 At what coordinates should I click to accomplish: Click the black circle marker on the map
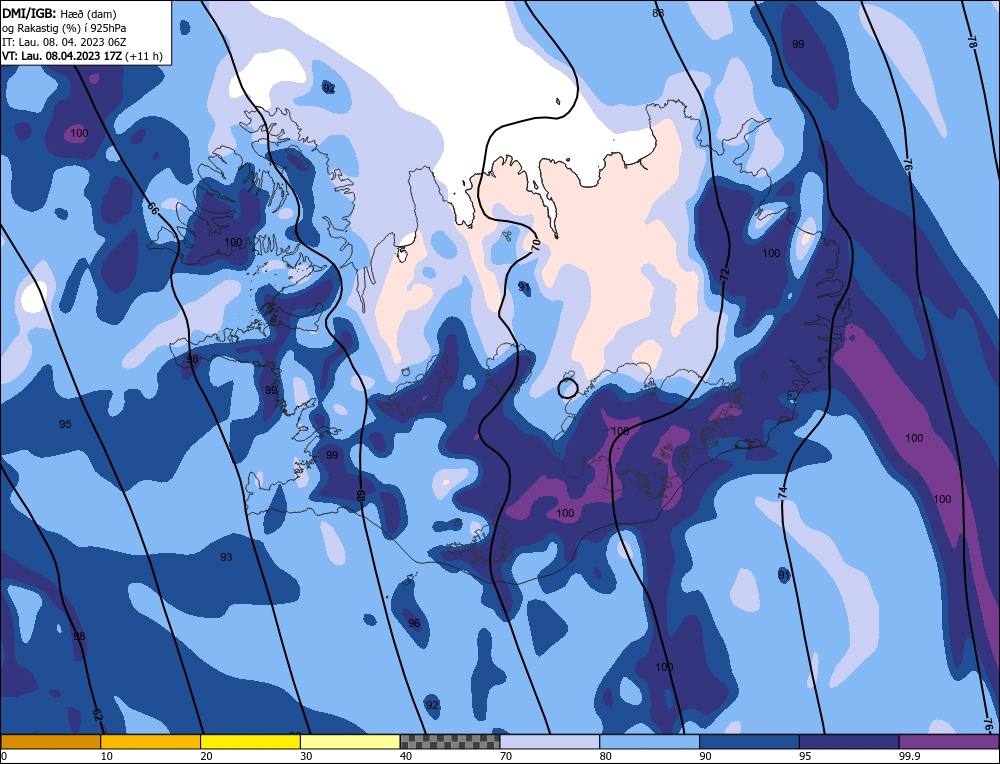click(568, 388)
